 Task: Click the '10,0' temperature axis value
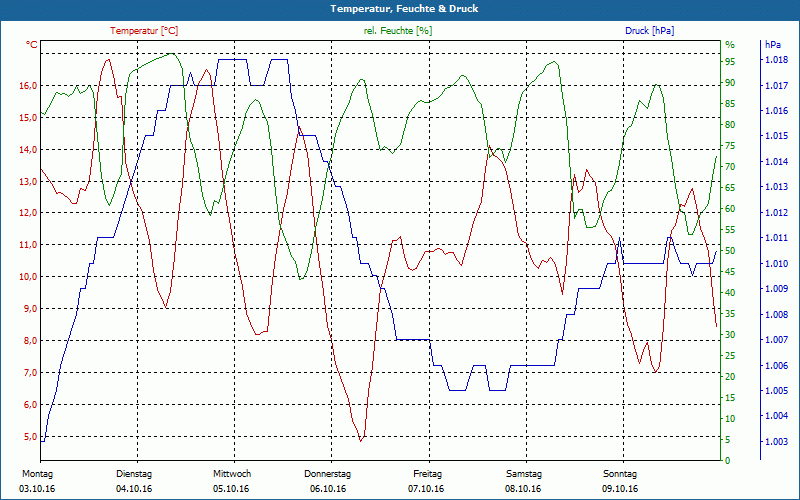[29, 277]
